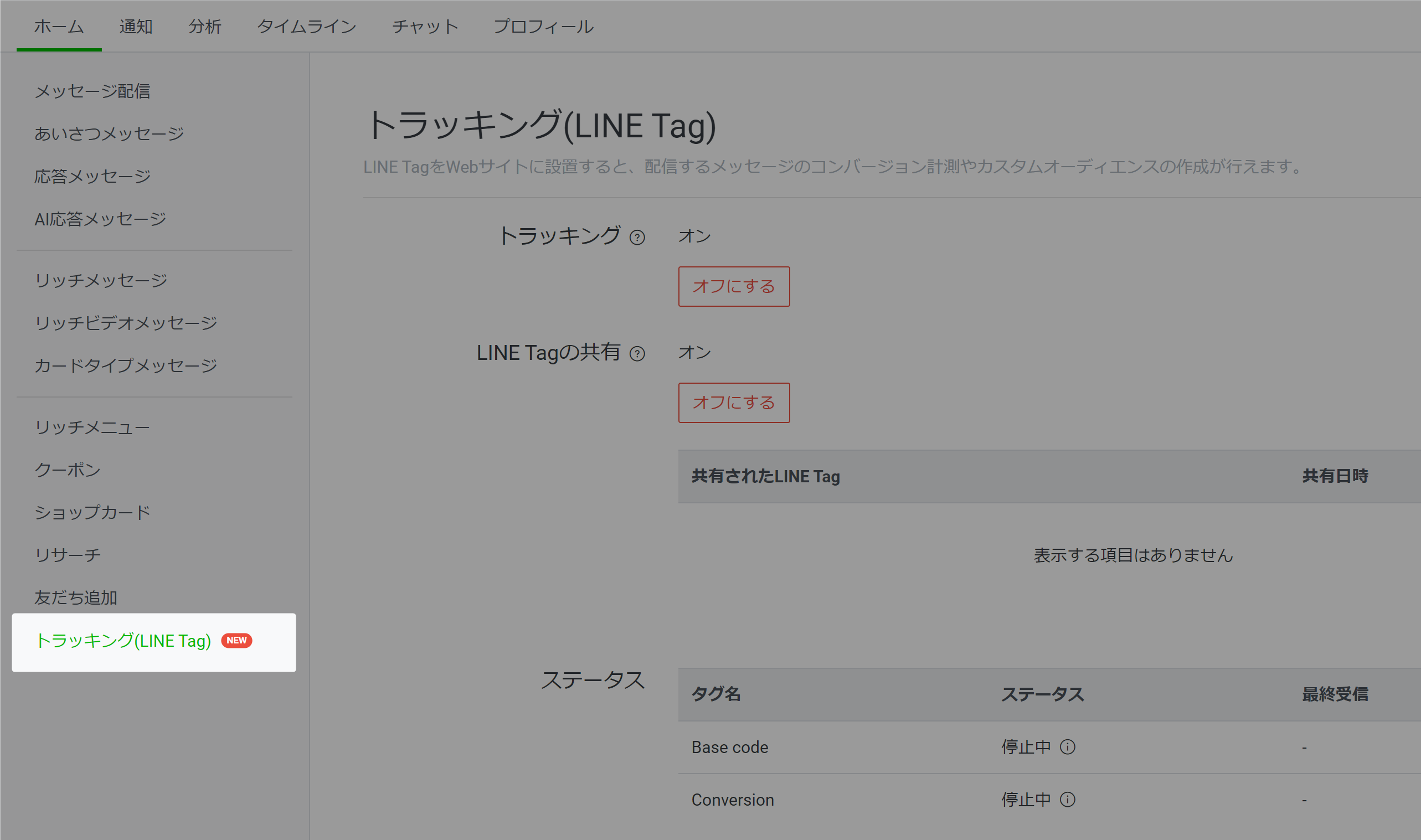Disable LINE Tag sharing via オフにする button
The image size is (1421, 840).
[x=733, y=403]
